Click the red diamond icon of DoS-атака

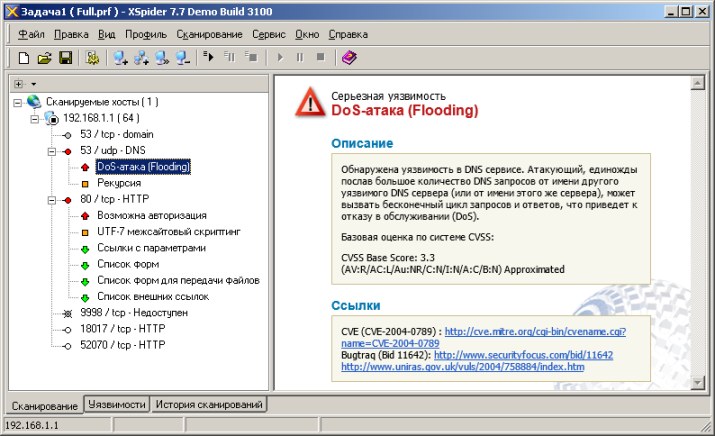(85, 167)
